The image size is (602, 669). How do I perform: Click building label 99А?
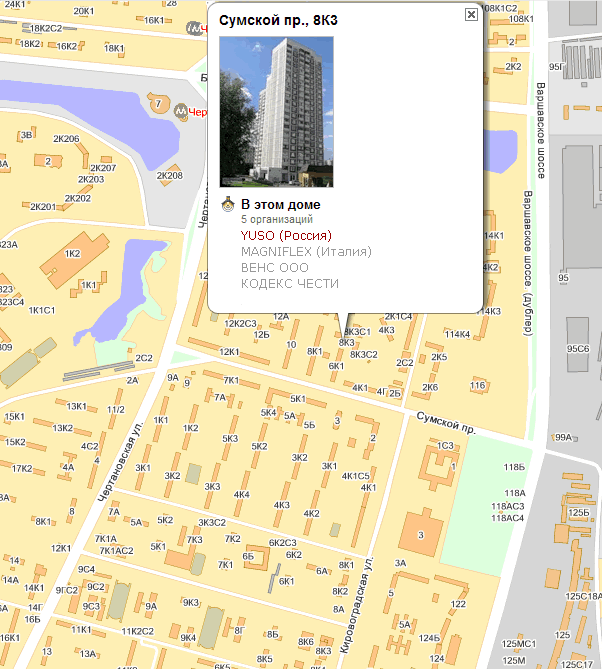pyautogui.click(x=564, y=437)
